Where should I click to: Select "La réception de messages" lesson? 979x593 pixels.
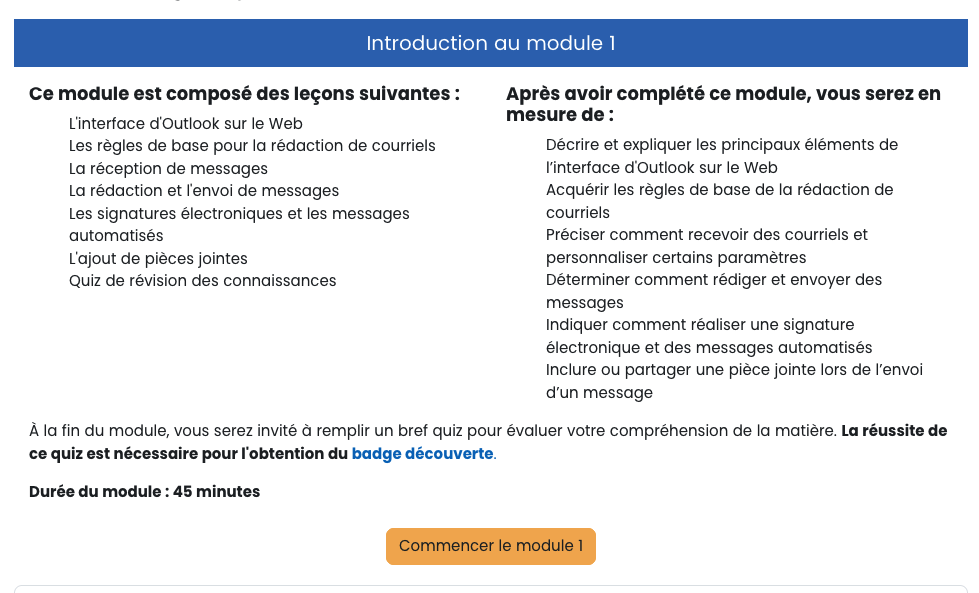coord(170,168)
